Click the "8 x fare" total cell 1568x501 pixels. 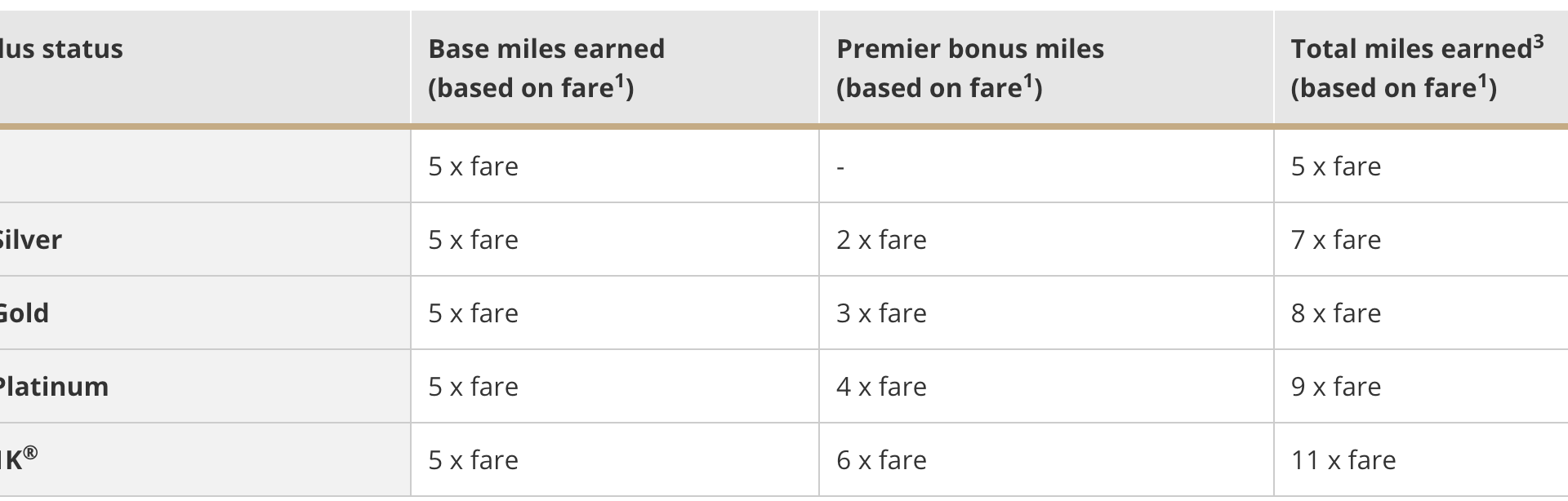point(1335,313)
